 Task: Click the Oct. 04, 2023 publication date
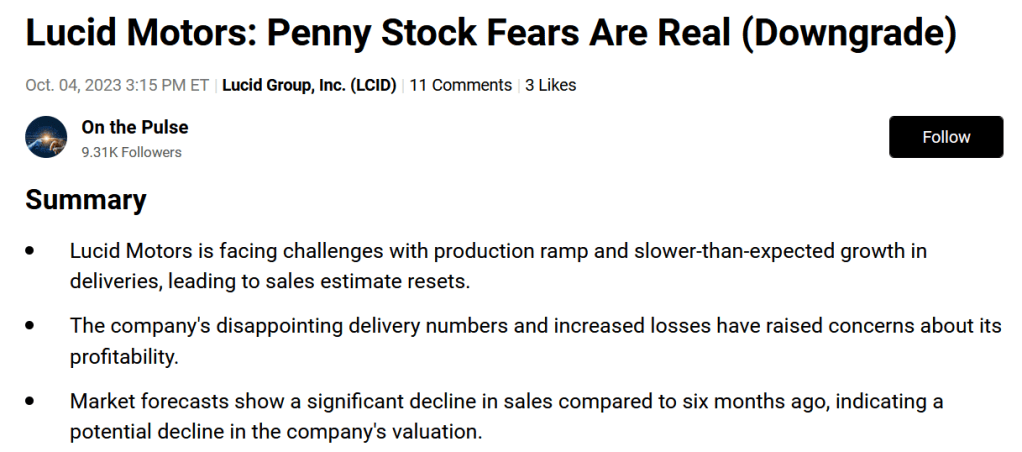pos(74,85)
